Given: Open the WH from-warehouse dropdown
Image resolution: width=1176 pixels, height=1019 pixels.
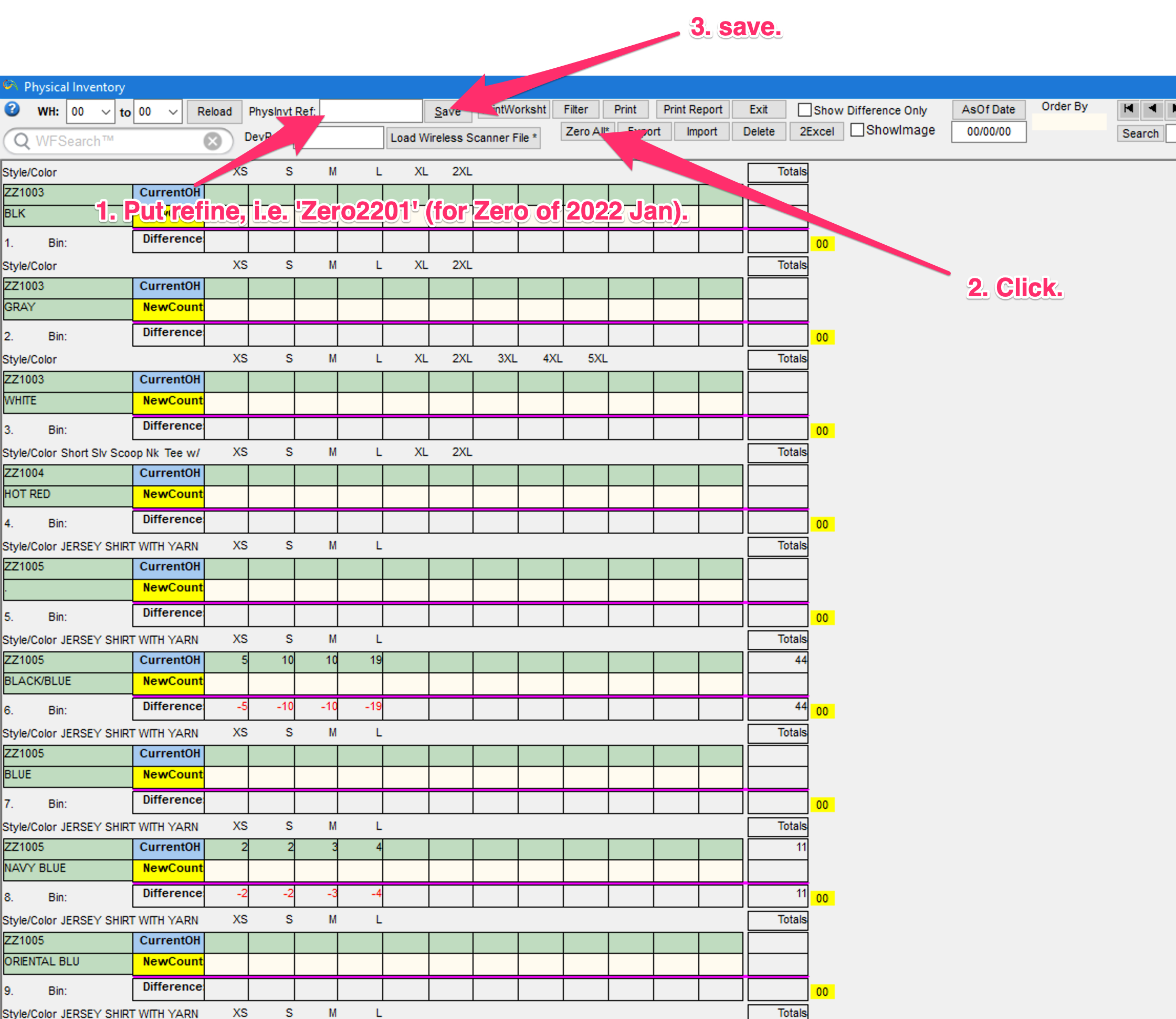Looking at the screenshot, I should 105,112.
